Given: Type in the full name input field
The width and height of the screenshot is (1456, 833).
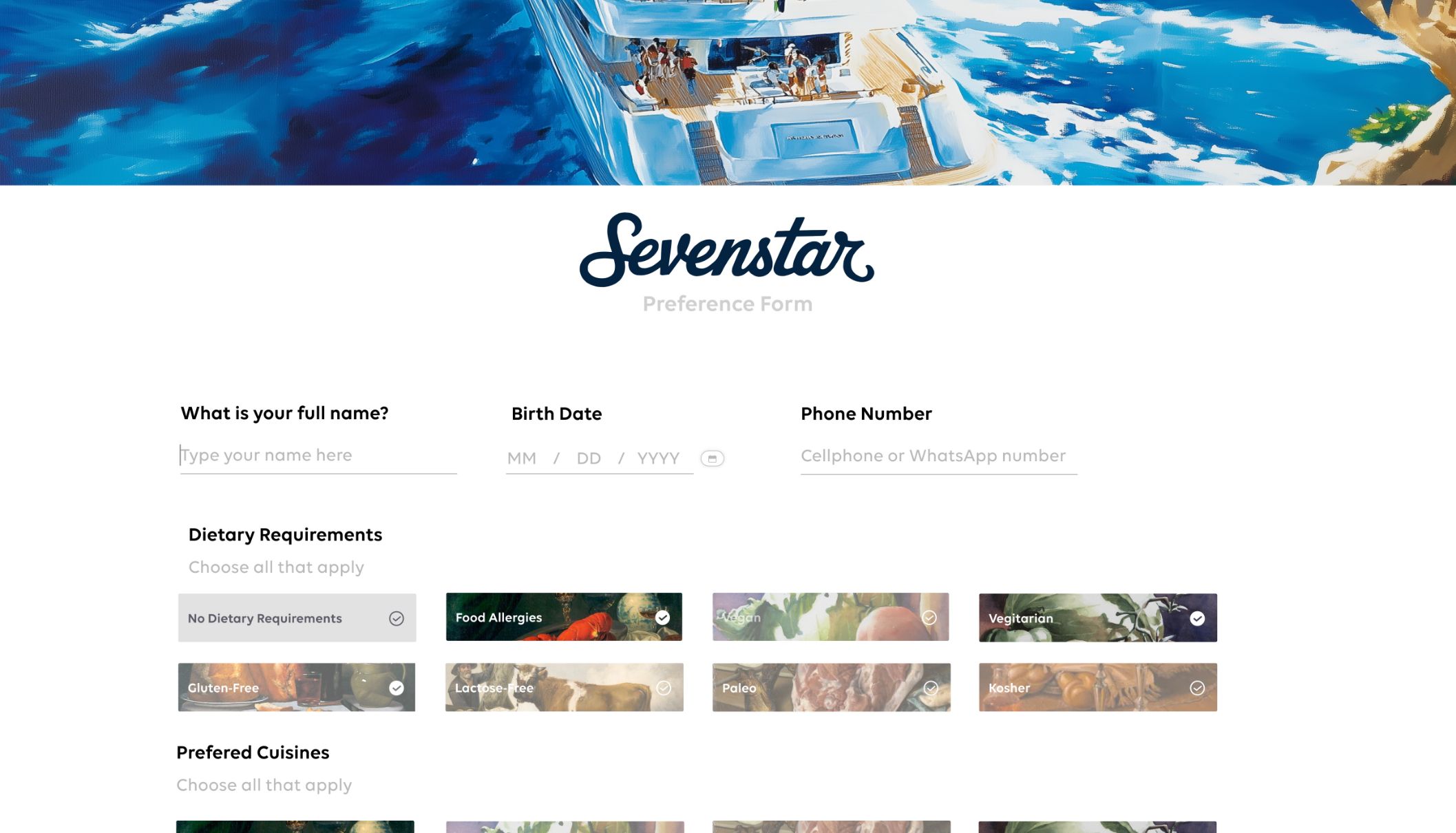Looking at the screenshot, I should tap(318, 456).
